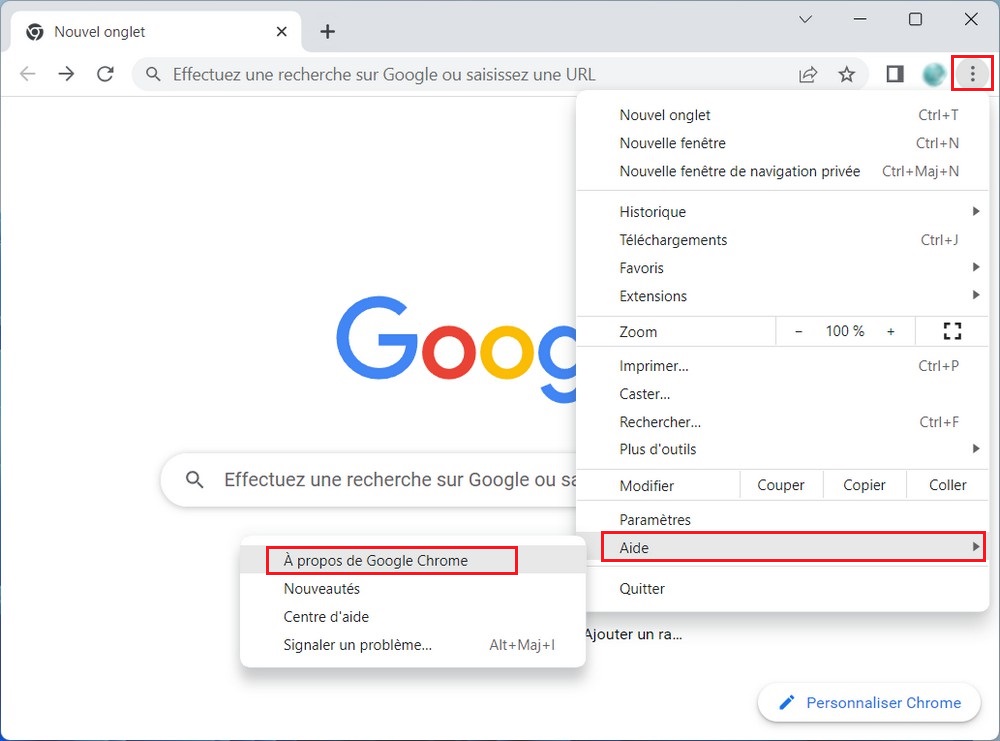Click the Chrome favicon on the tab

(34, 31)
